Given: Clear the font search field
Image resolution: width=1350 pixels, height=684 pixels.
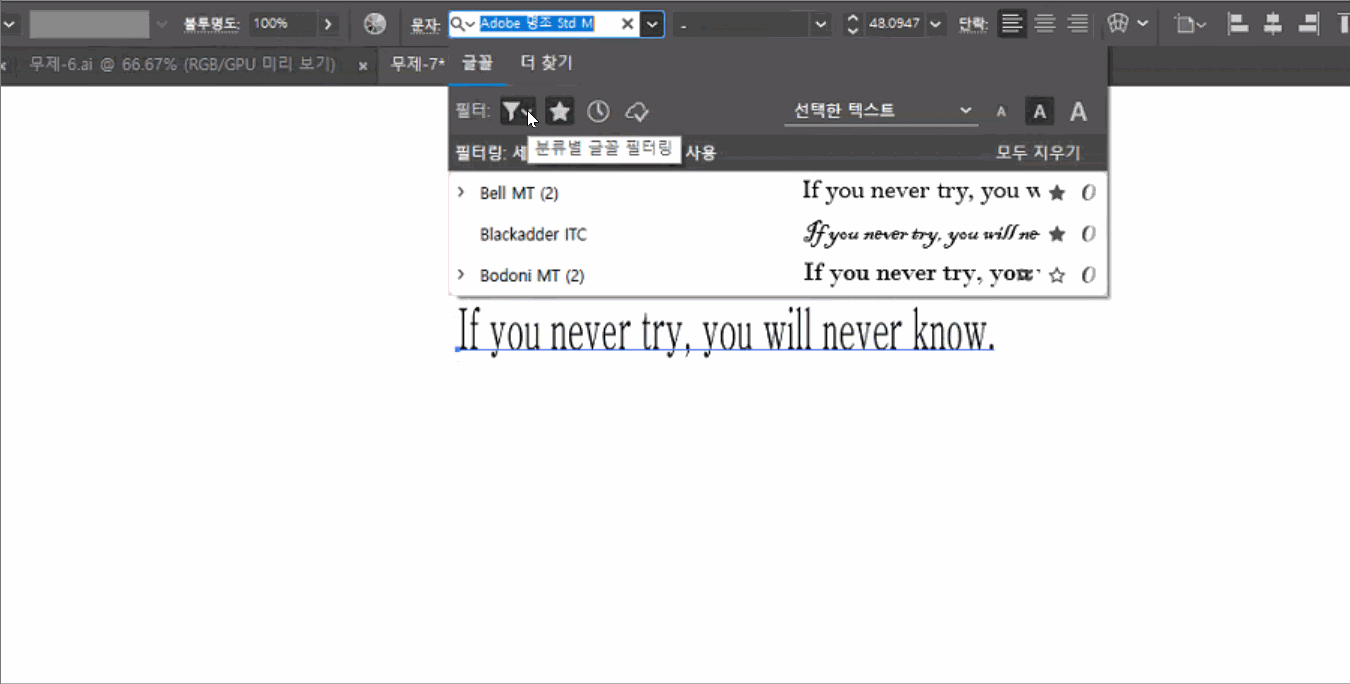Looking at the screenshot, I should [628, 24].
